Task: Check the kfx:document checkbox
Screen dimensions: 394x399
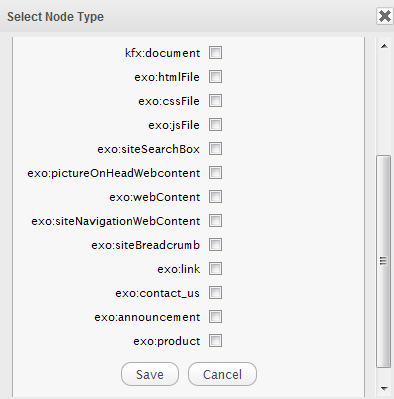Action: click(x=215, y=53)
